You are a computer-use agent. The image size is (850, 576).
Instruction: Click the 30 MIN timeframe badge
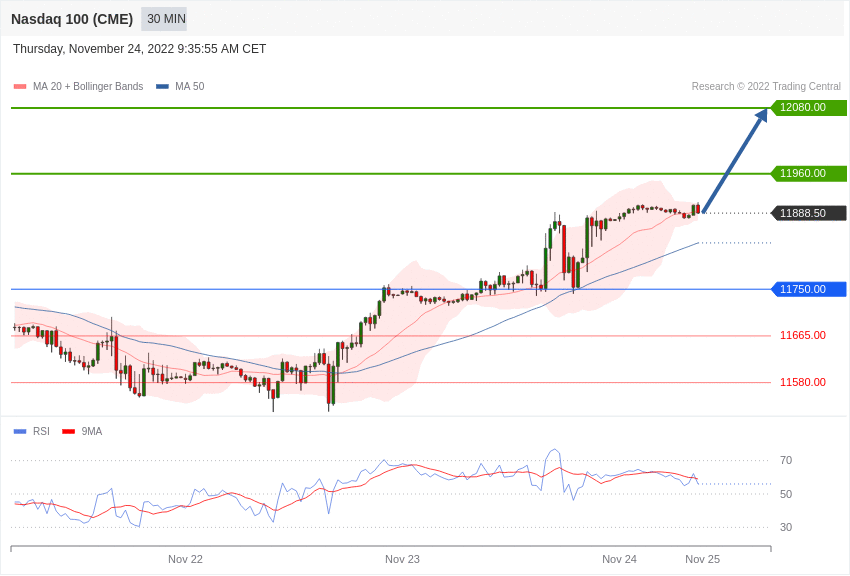(164, 19)
